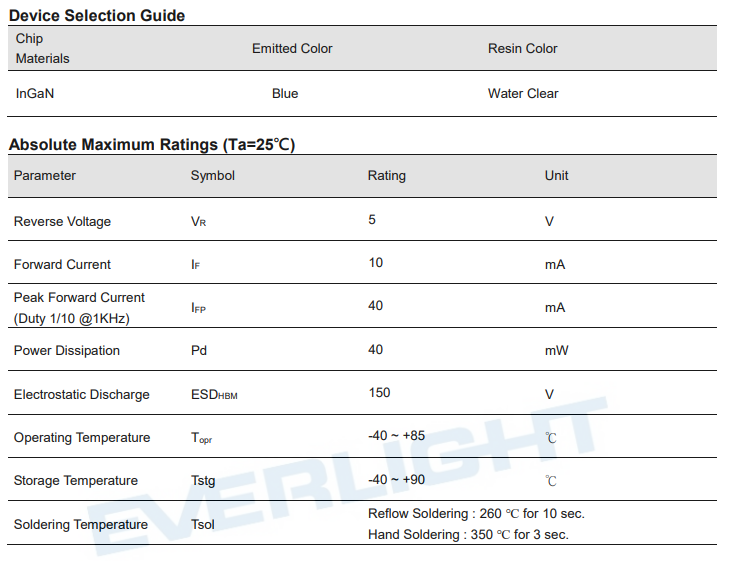This screenshot has height=561, width=735.
Task: Select the Symbol column header
Action: click(x=212, y=175)
